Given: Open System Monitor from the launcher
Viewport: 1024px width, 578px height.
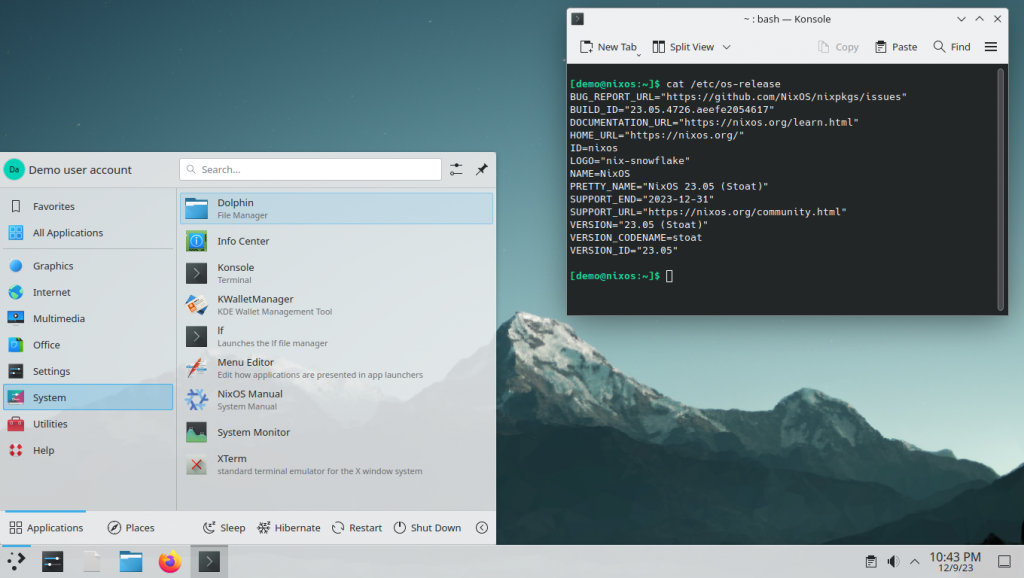Looking at the screenshot, I should [253, 432].
